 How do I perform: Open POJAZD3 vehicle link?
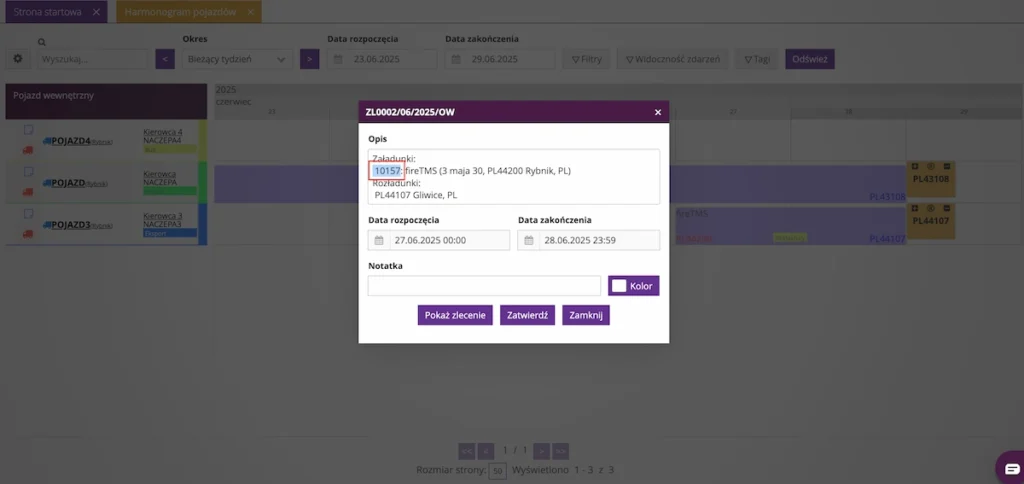71,225
